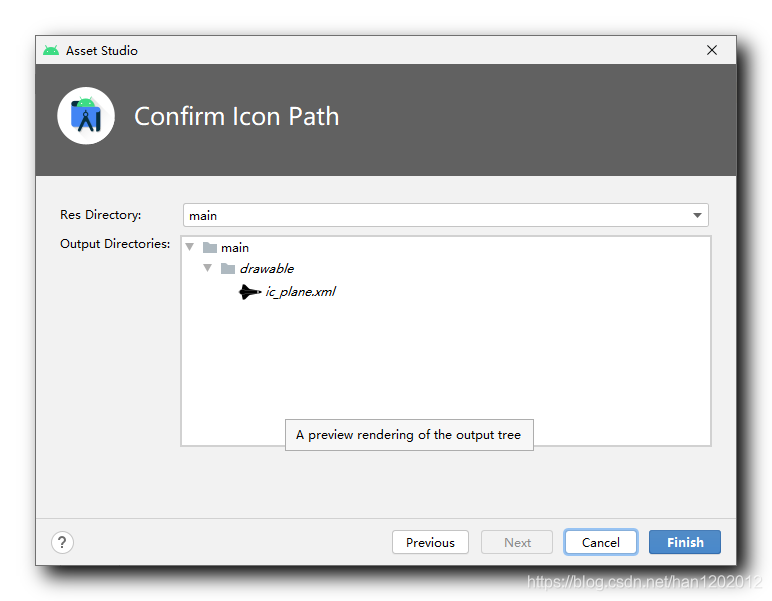Select the main item in the output tree

(x=235, y=247)
